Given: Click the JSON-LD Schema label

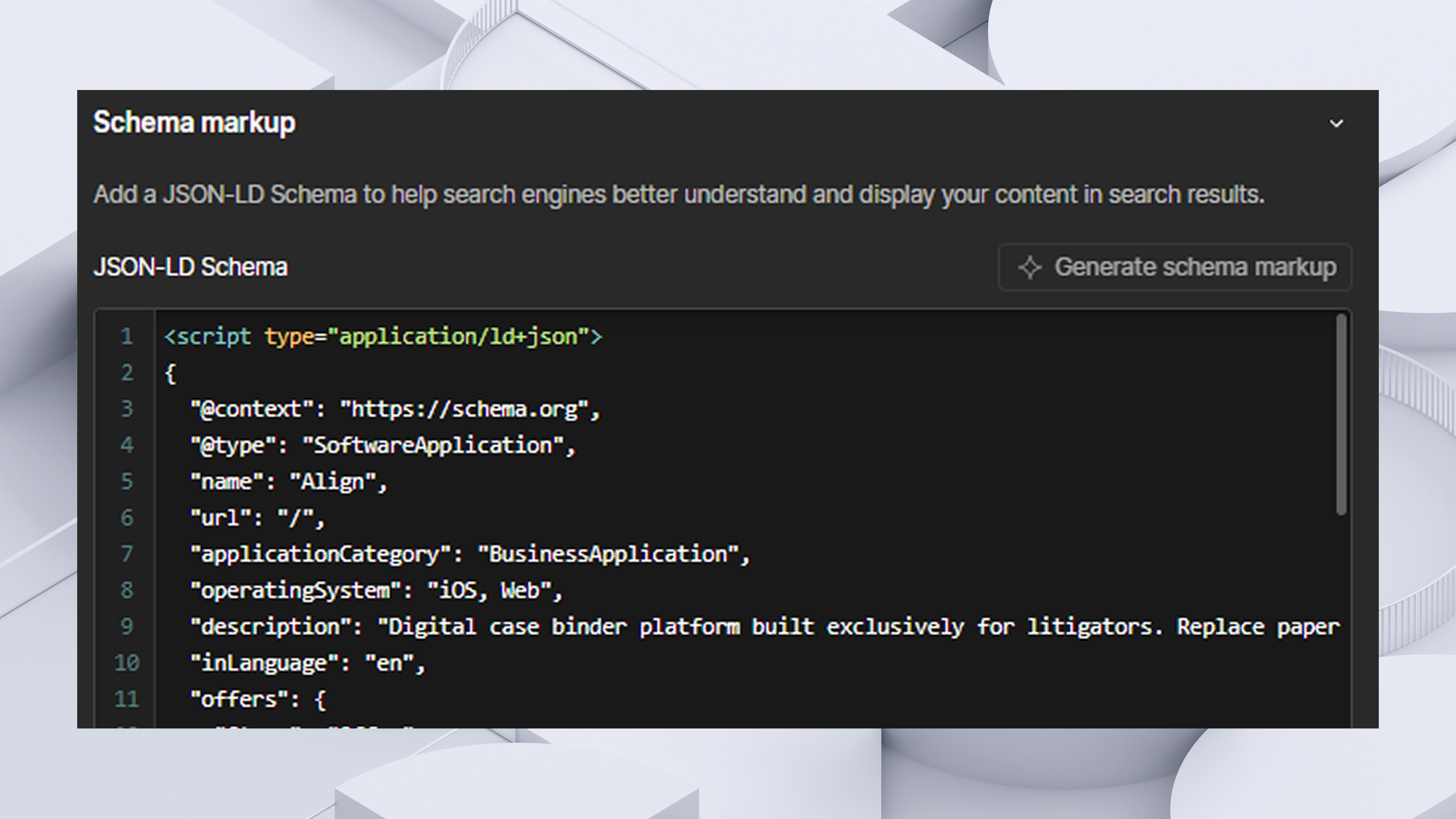Looking at the screenshot, I should (x=192, y=266).
